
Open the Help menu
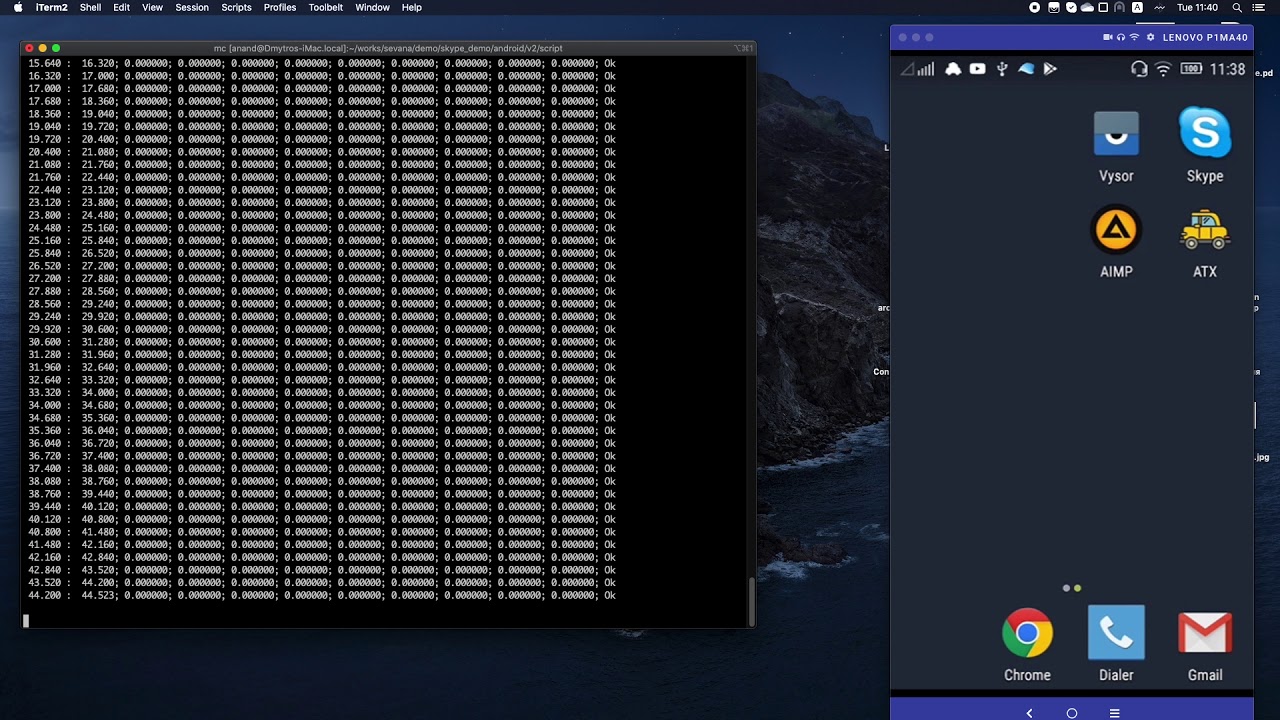tap(411, 7)
